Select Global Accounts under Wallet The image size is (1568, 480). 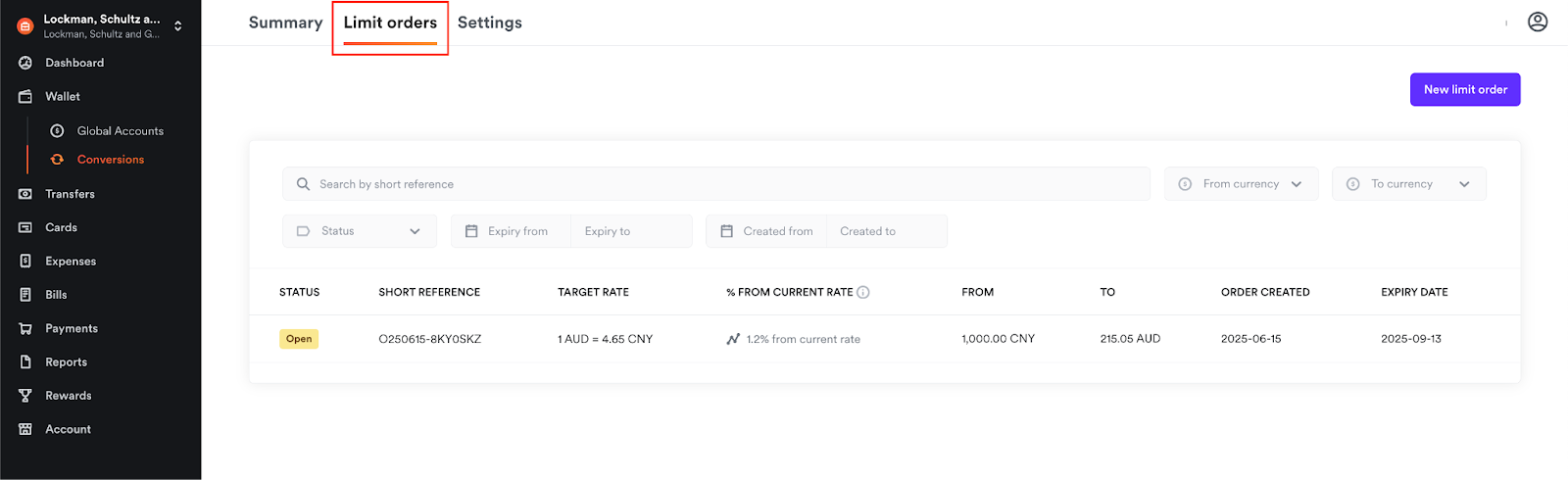point(120,131)
